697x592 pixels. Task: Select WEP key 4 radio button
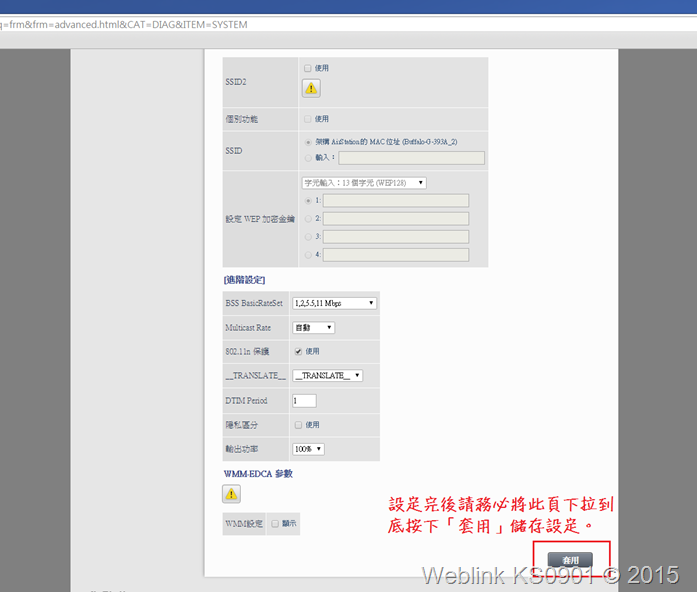point(308,255)
